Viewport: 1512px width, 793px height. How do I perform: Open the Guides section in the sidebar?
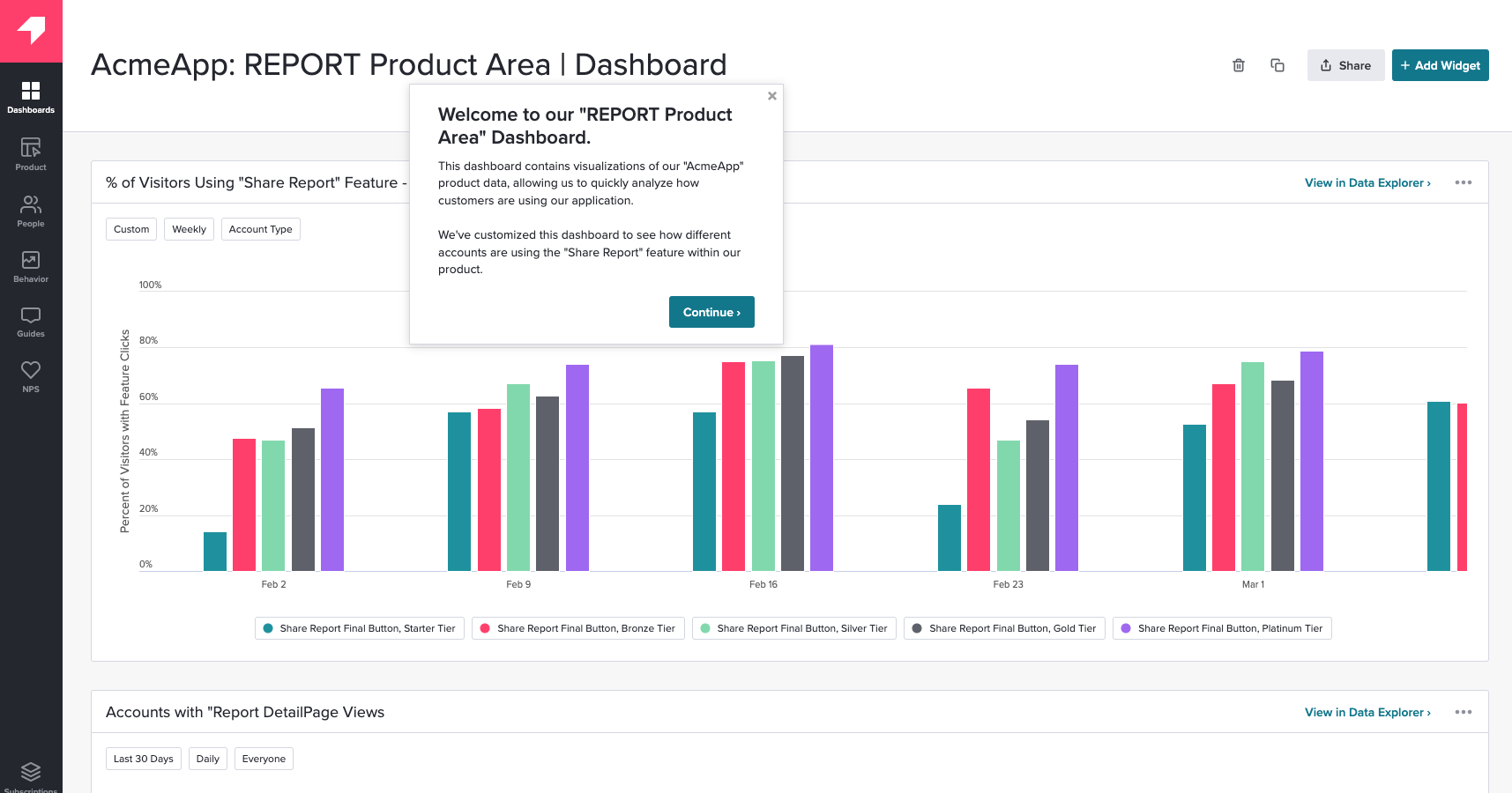point(31,322)
